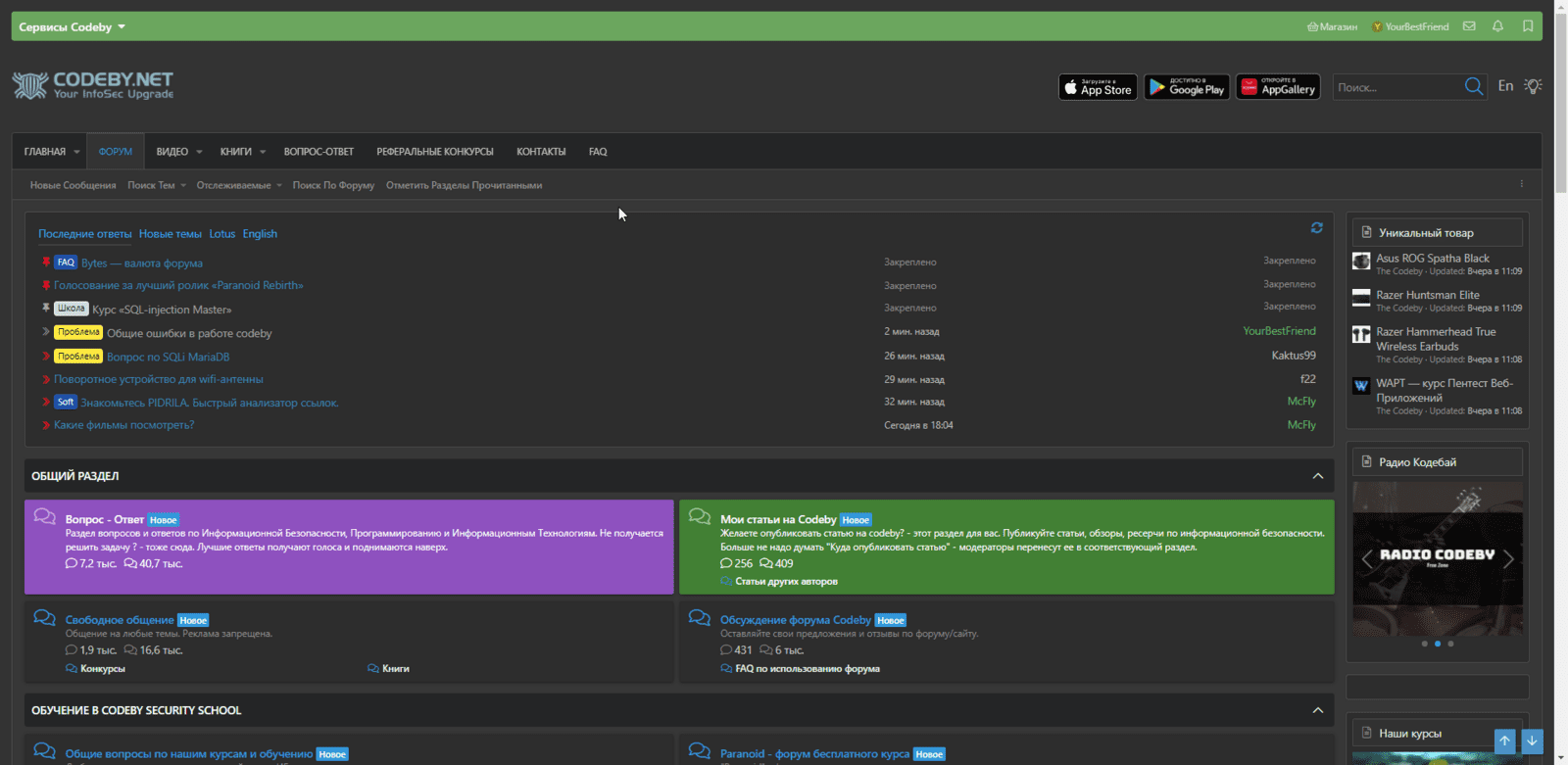Click WAPT course avatar icon

click(1361, 386)
